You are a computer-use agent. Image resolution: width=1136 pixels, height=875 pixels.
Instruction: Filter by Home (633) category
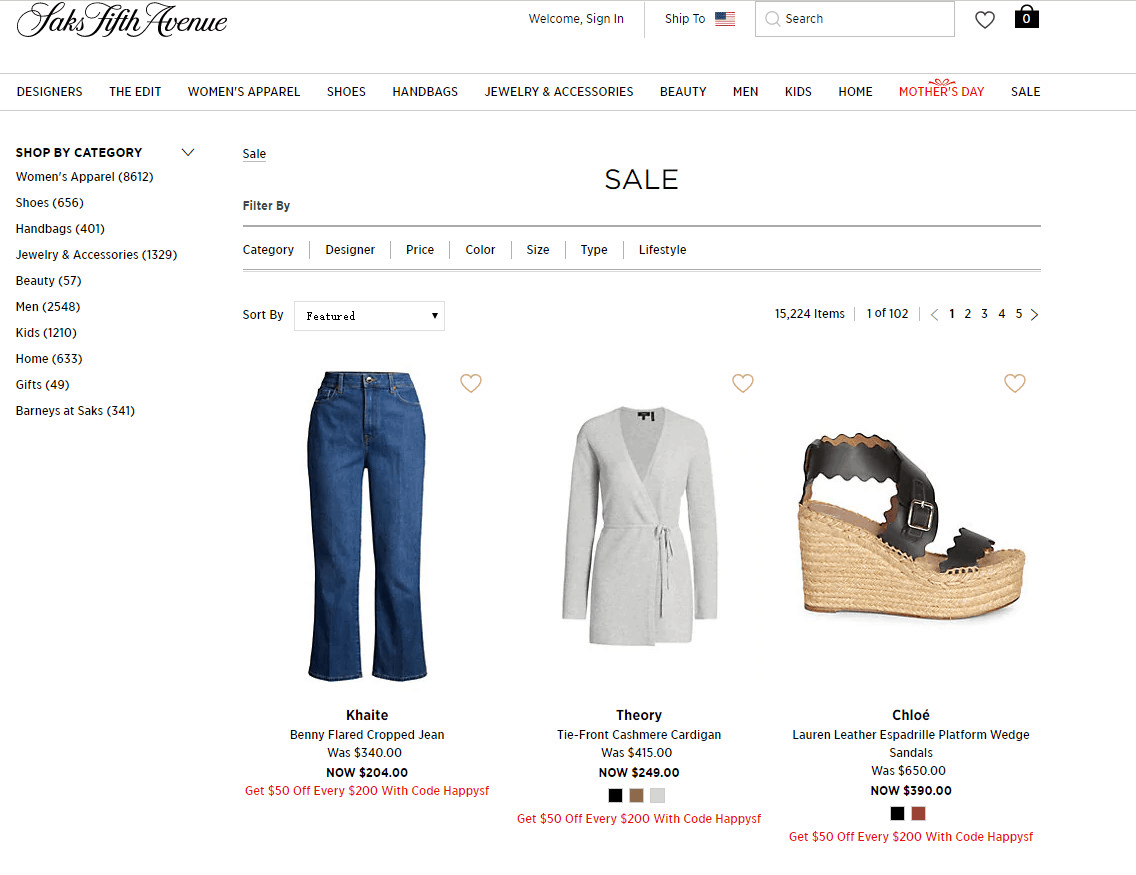[x=49, y=359]
